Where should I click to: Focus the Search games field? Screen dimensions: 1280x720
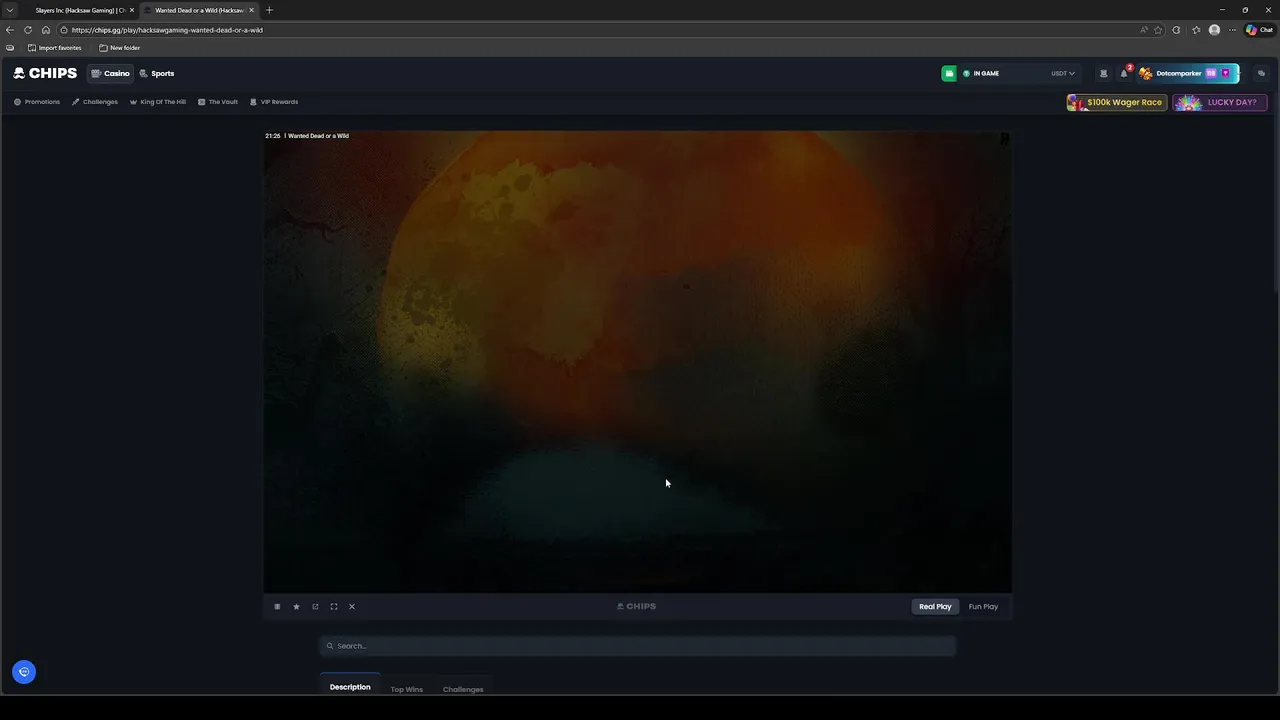[638, 646]
